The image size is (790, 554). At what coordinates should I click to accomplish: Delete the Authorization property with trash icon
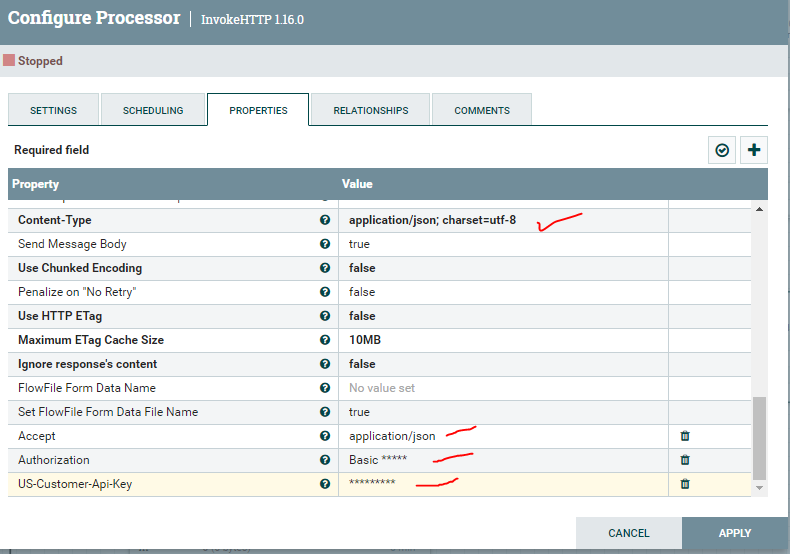point(685,460)
